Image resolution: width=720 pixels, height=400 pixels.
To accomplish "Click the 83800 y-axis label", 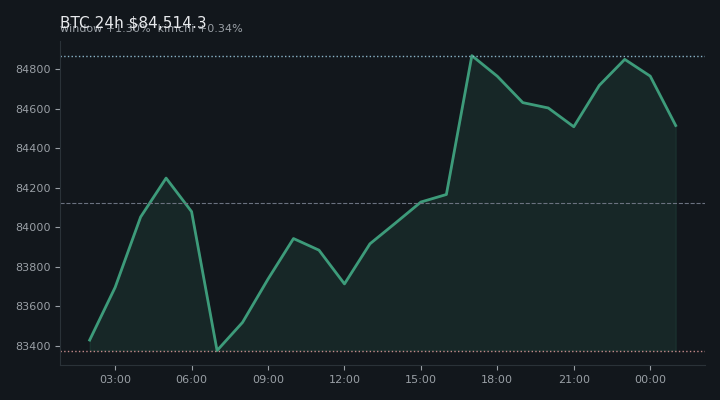I will pyautogui.click(x=32, y=267).
